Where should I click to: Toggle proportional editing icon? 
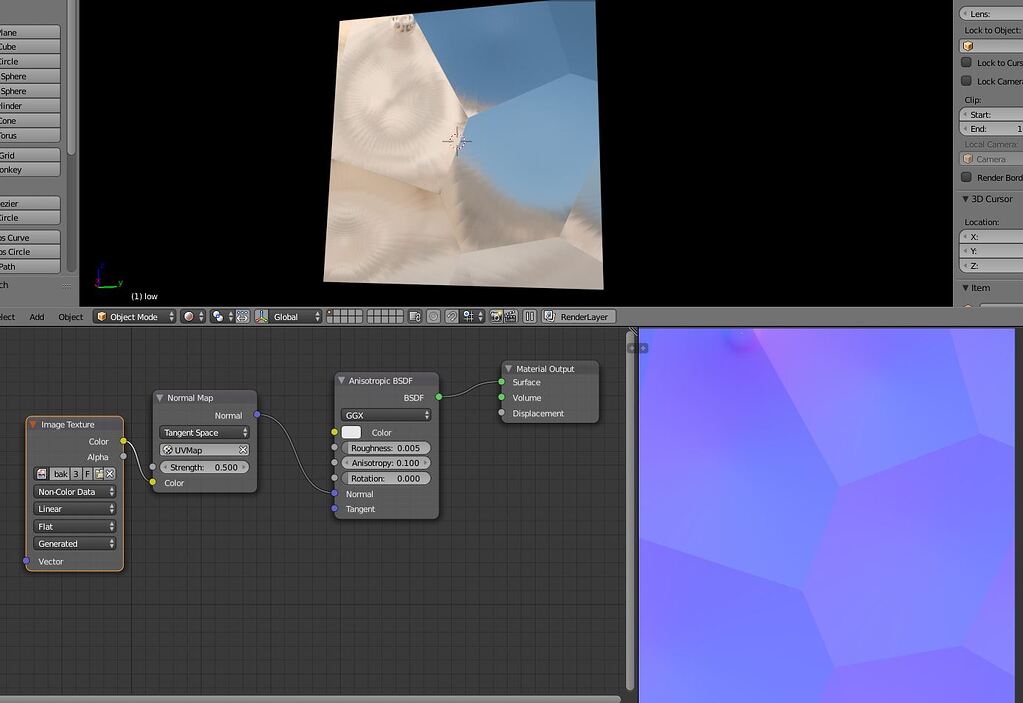coord(433,316)
